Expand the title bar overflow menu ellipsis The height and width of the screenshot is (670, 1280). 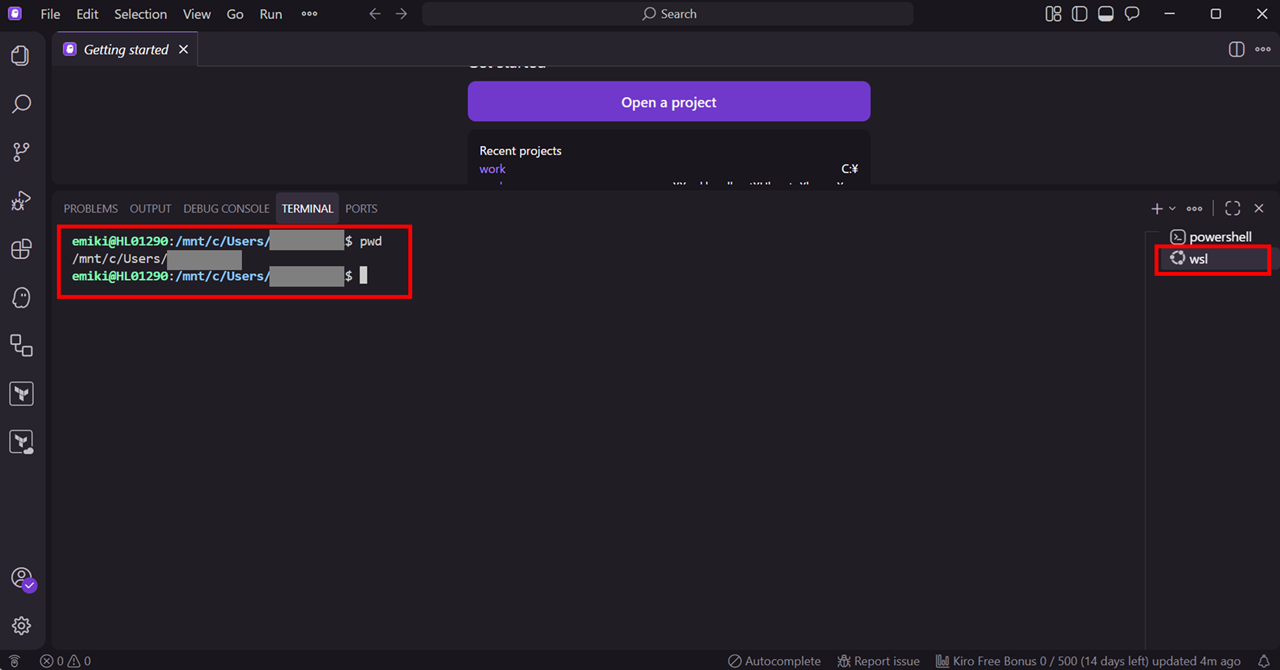pyautogui.click(x=309, y=14)
